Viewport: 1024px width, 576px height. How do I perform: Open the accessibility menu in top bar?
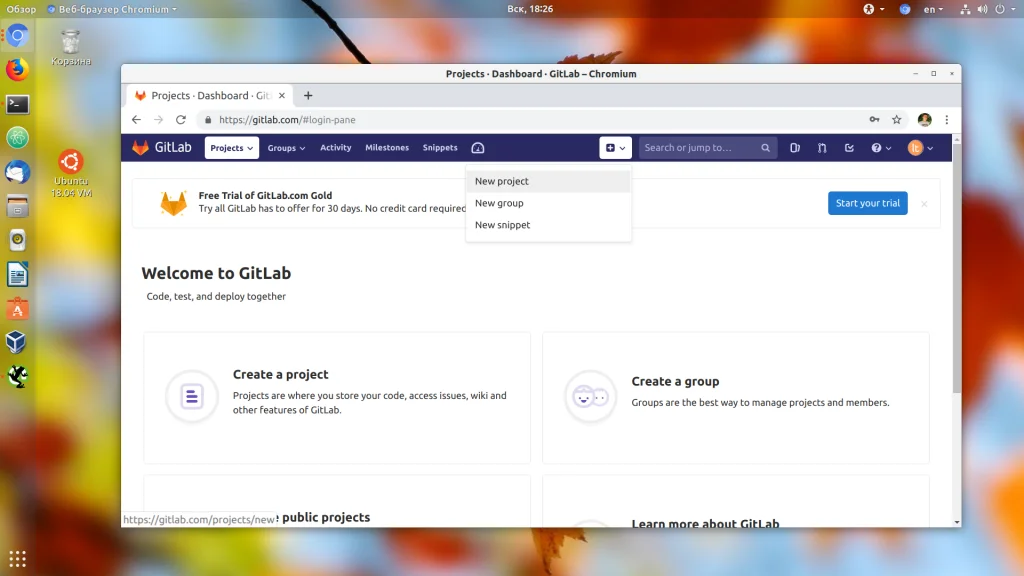tap(873, 9)
